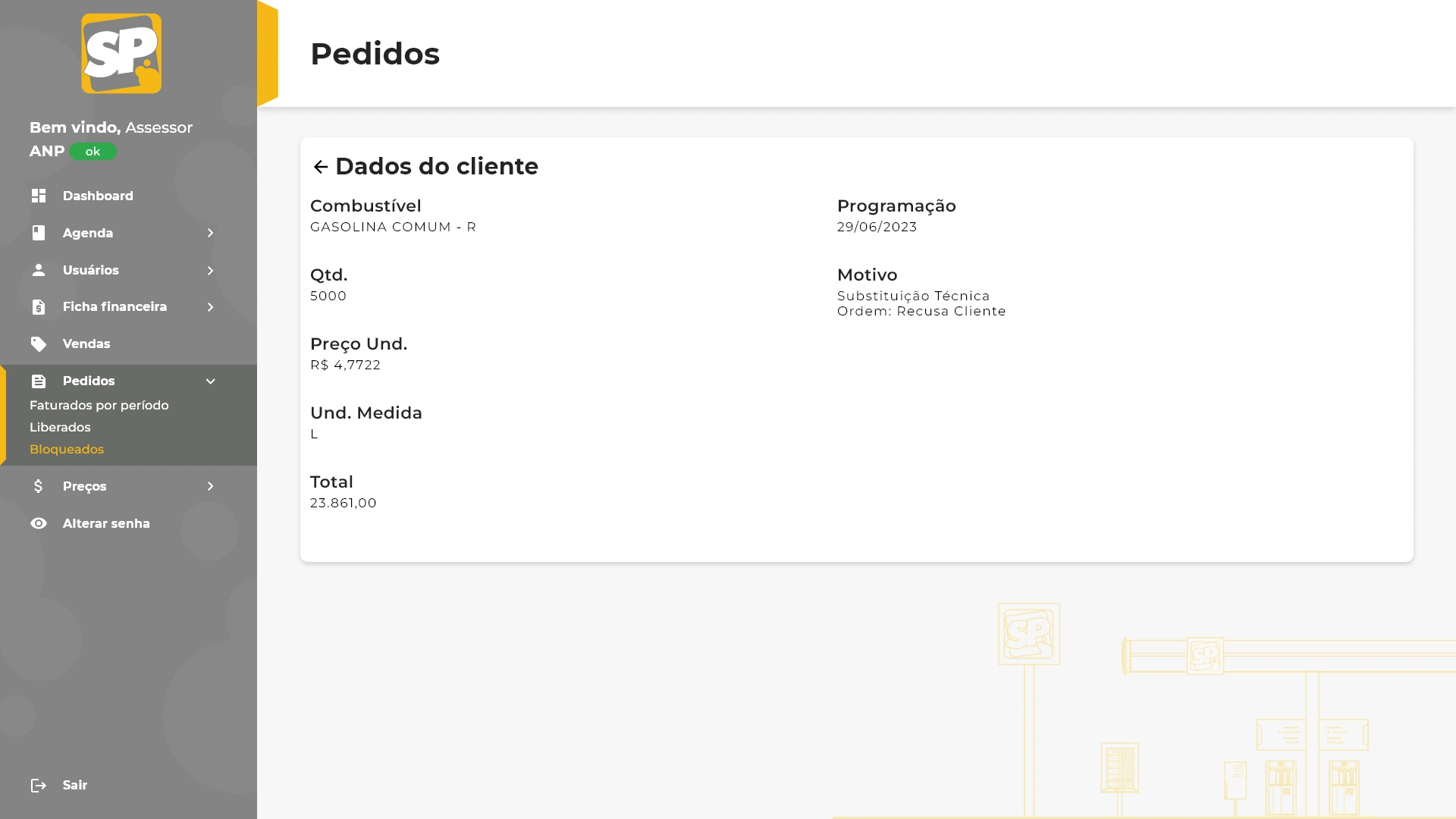Click the Agenda book icon
The image size is (1456, 819).
click(39, 233)
